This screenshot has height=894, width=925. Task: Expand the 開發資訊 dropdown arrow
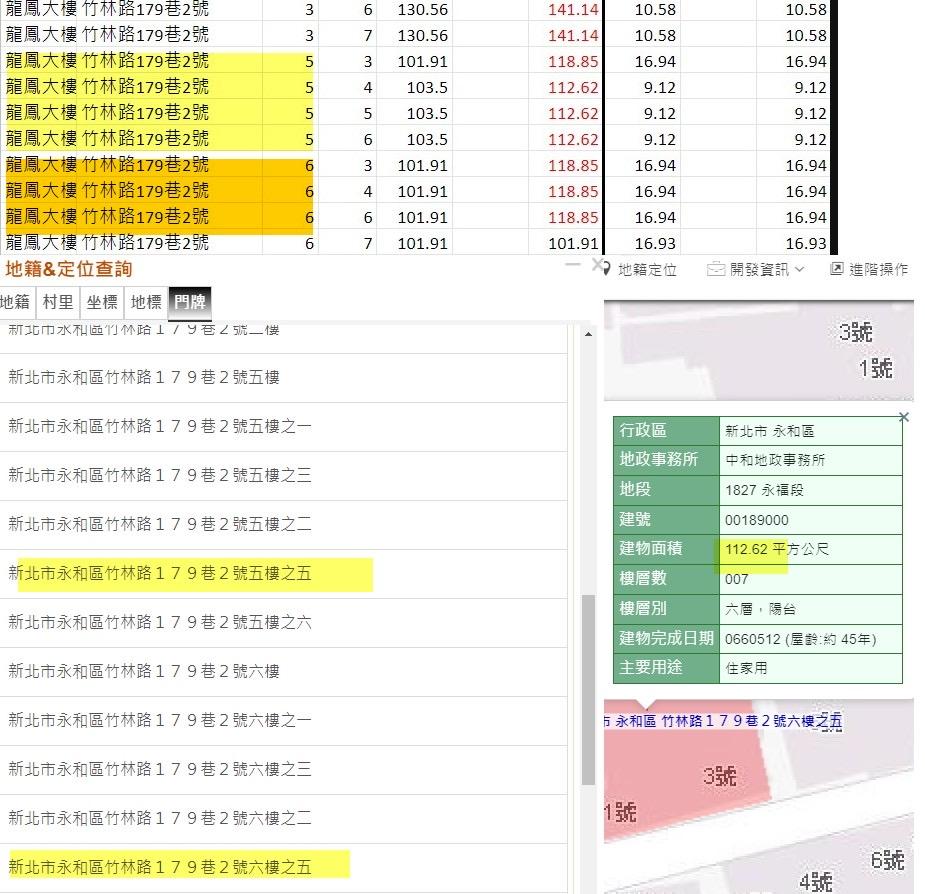[x=800, y=270]
